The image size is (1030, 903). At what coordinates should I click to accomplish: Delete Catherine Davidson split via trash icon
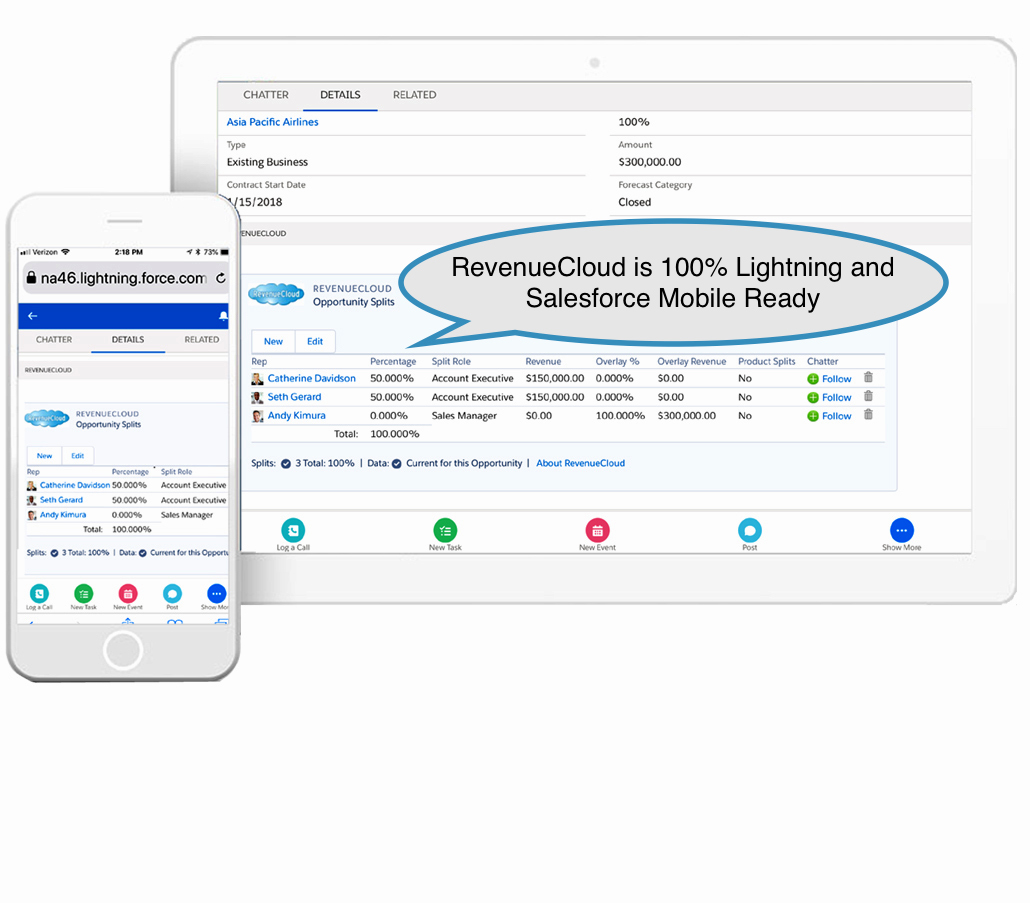coord(868,378)
